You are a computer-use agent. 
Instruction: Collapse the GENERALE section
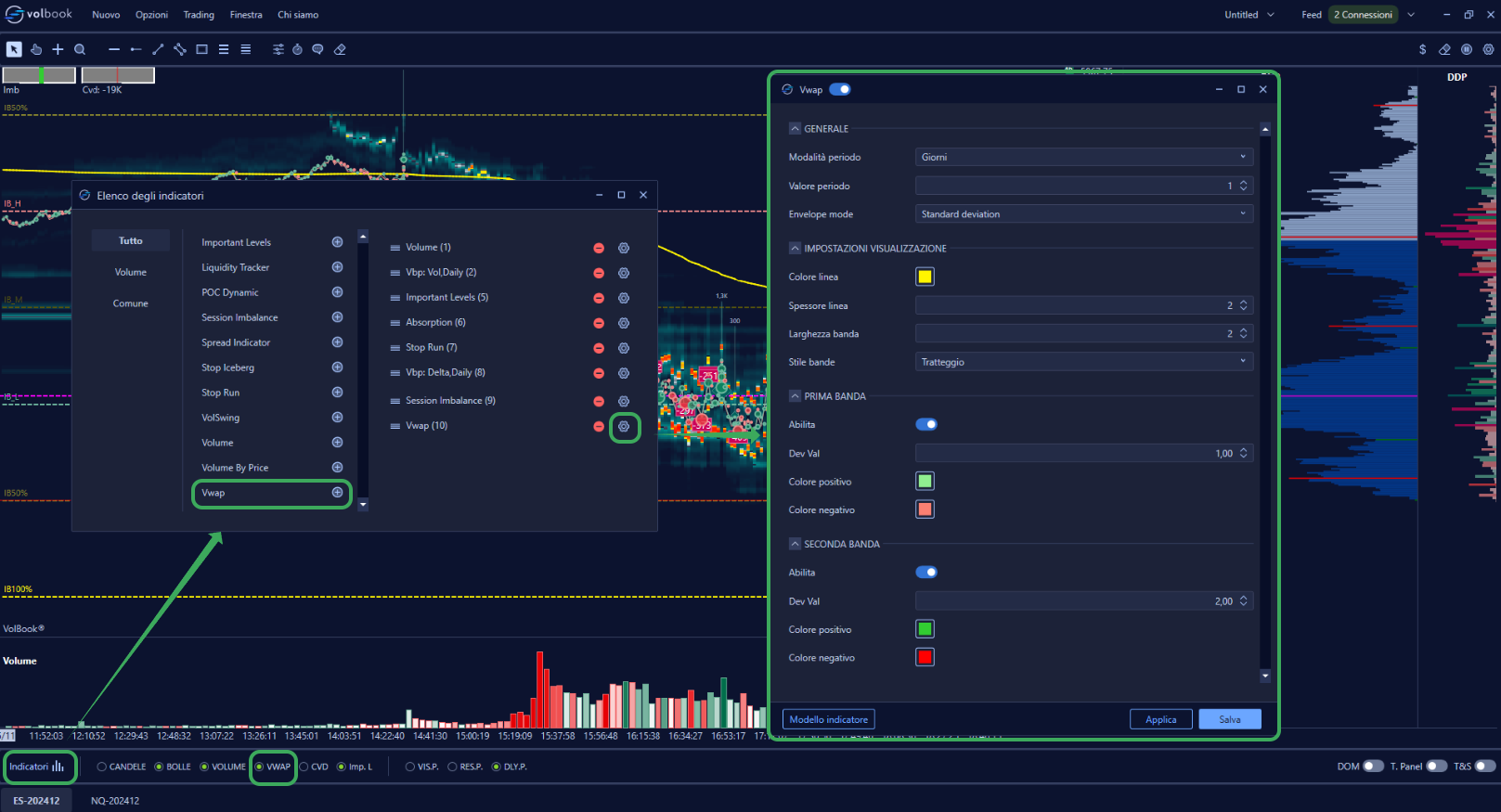pyautogui.click(x=795, y=129)
